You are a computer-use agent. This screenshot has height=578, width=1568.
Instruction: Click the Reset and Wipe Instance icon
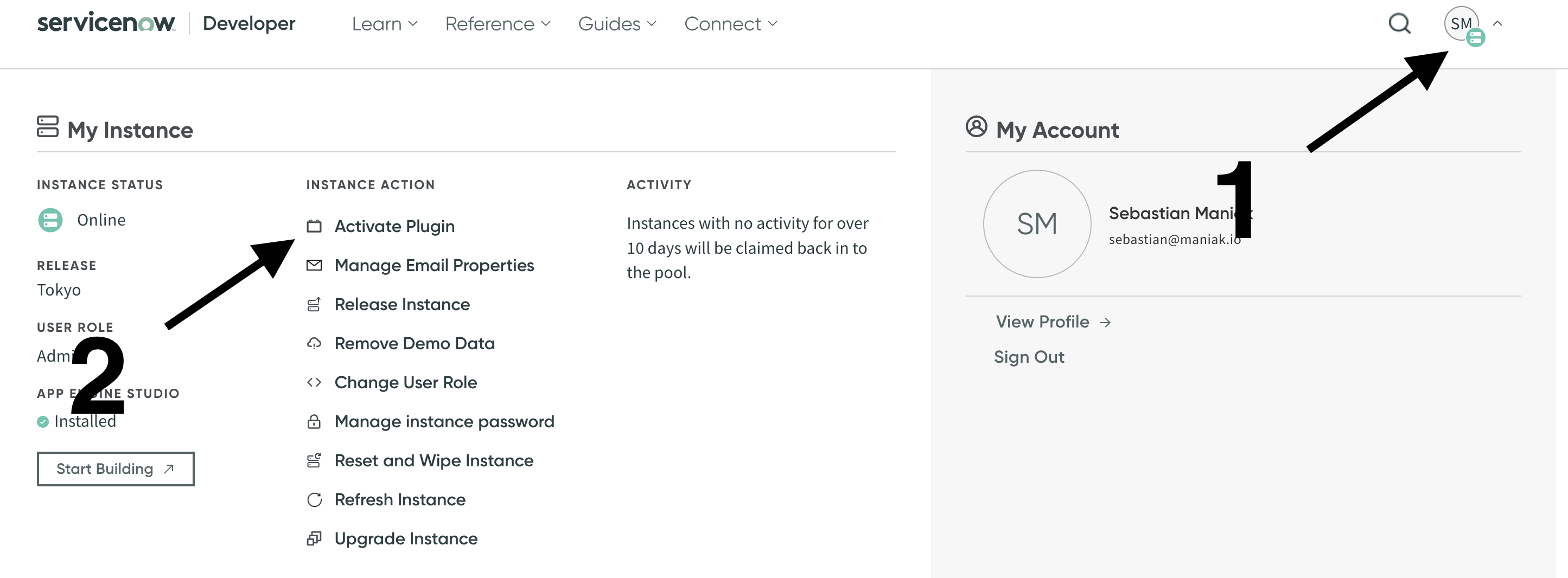point(314,460)
